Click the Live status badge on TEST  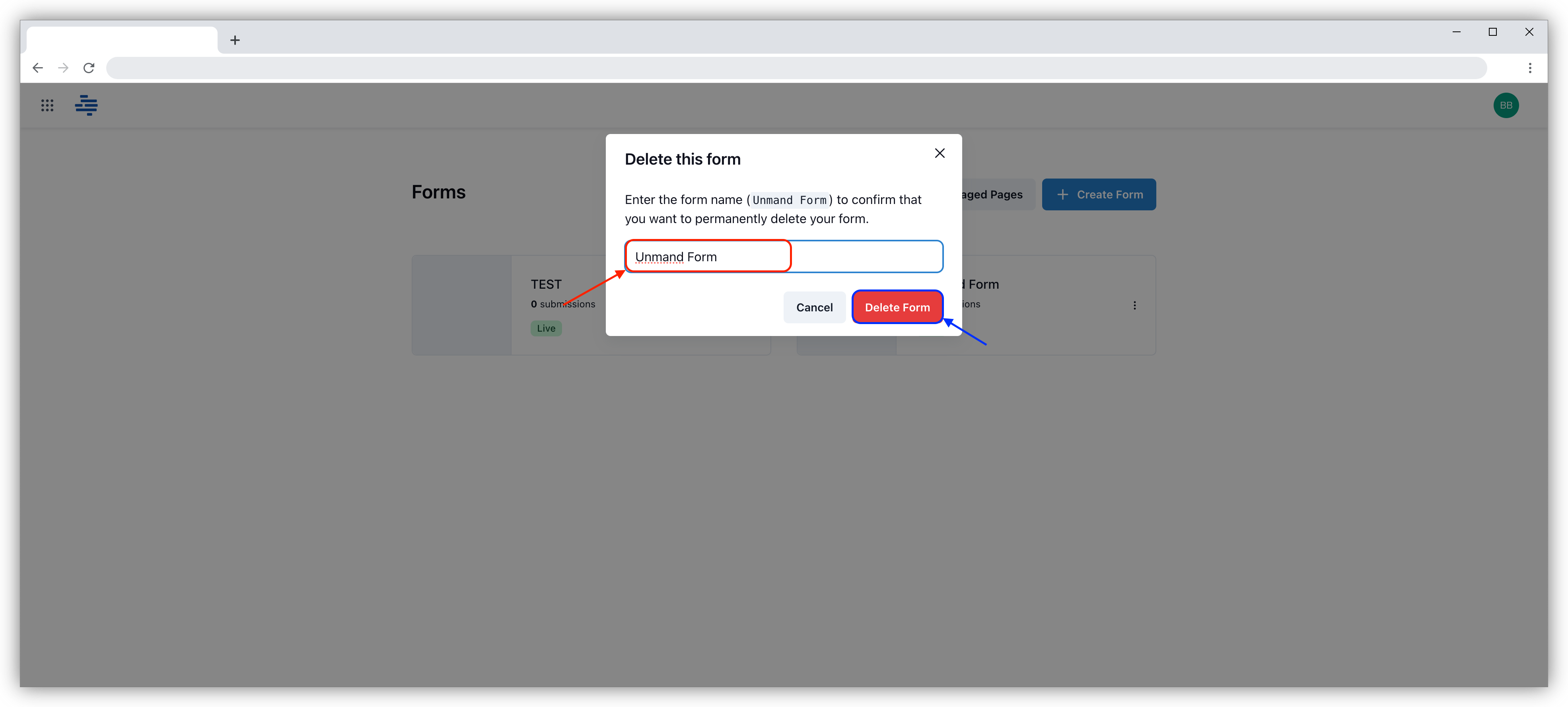click(545, 328)
